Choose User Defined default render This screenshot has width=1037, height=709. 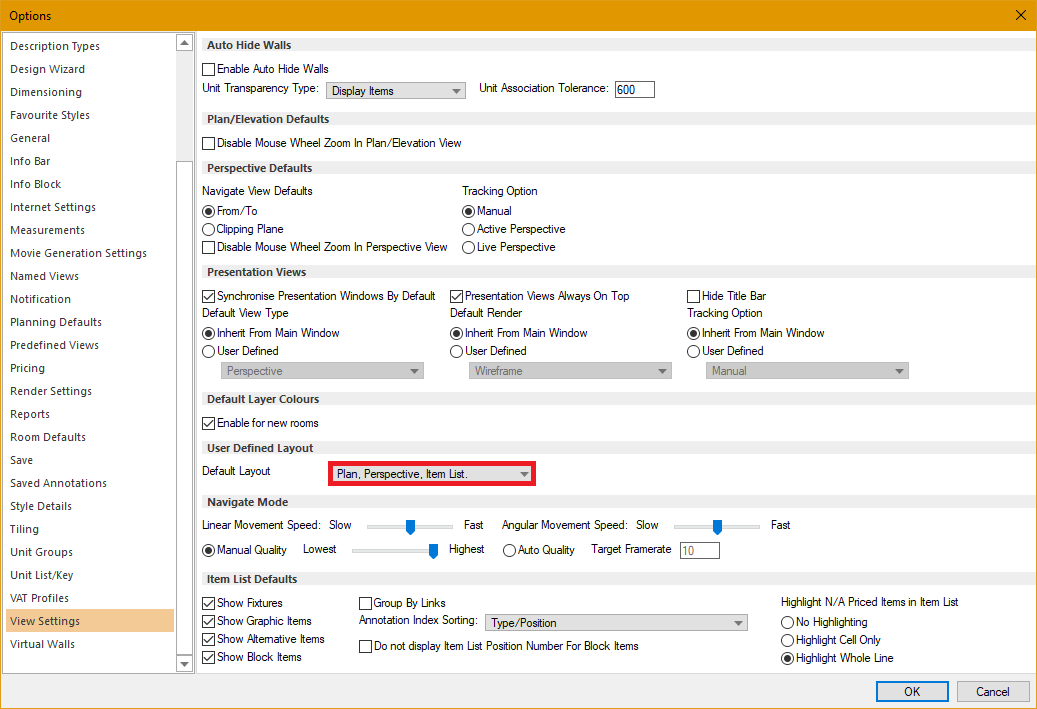point(456,351)
